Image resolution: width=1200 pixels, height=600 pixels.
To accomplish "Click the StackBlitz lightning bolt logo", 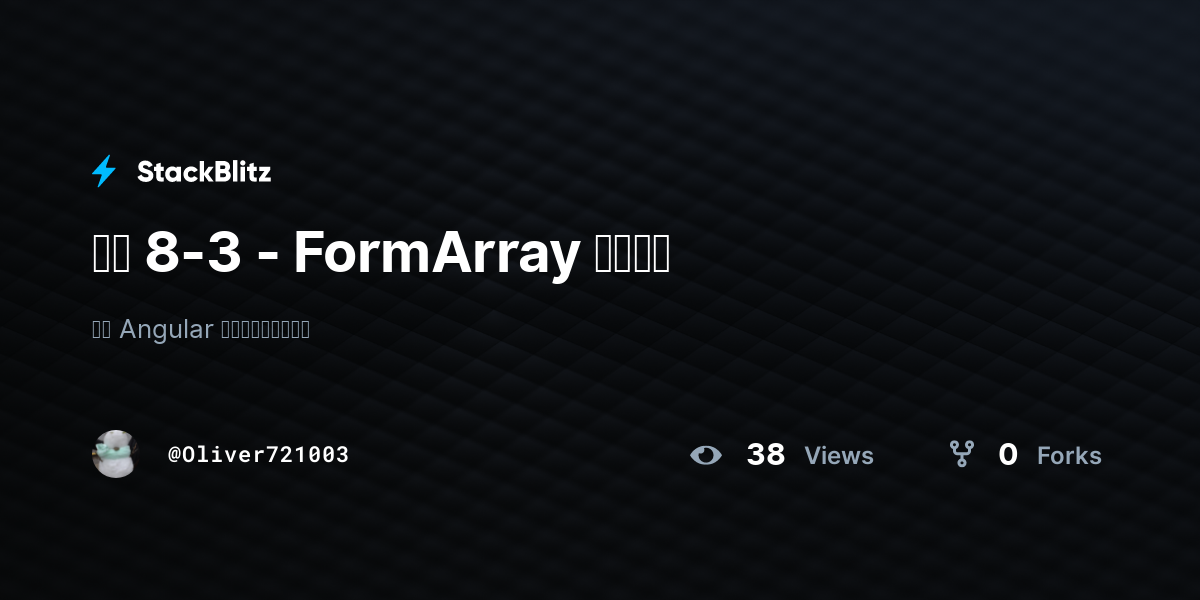I will pos(104,171).
